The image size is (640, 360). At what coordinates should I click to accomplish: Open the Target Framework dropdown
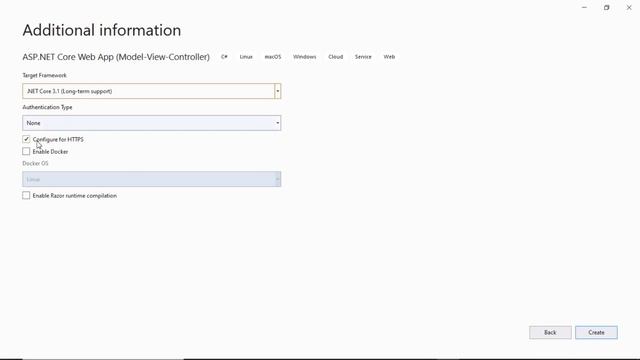click(151, 91)
